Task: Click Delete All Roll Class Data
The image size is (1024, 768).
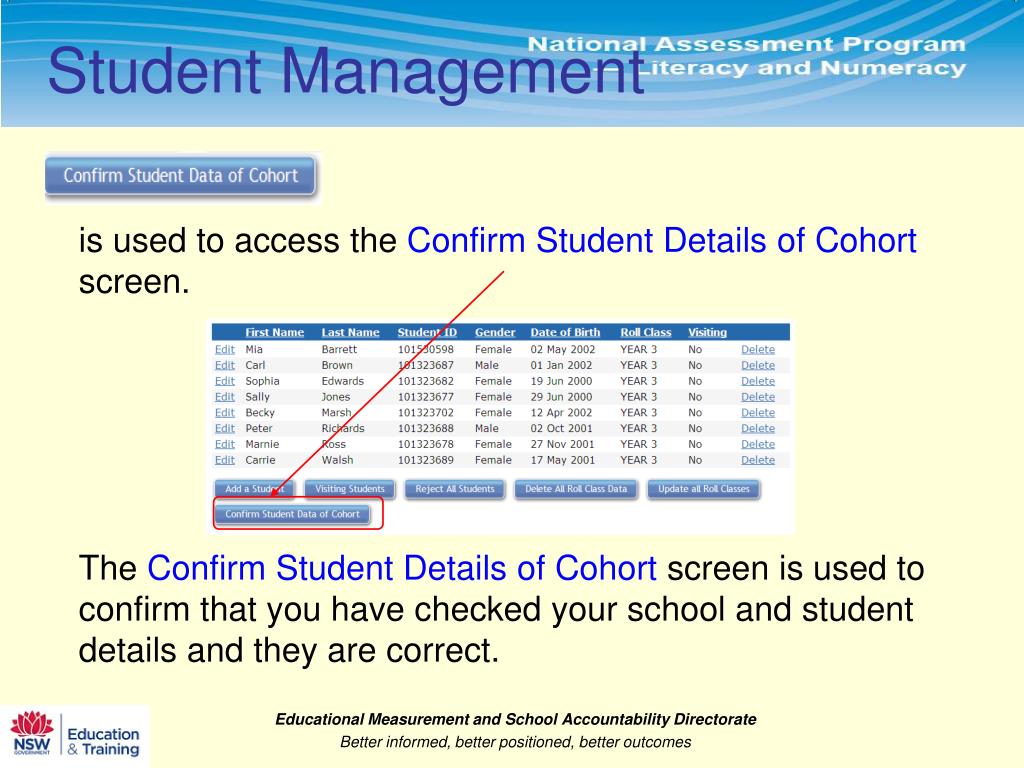Action: point(575,489)
